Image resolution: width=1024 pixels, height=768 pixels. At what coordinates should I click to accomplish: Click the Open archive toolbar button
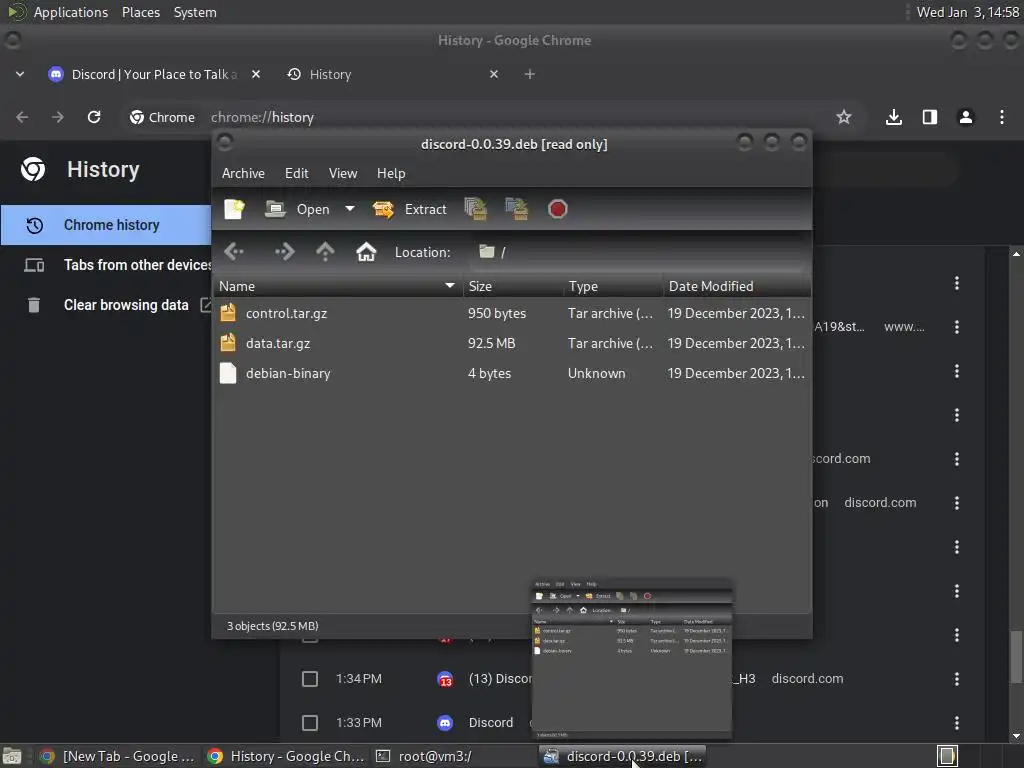(x=297, y=209)
